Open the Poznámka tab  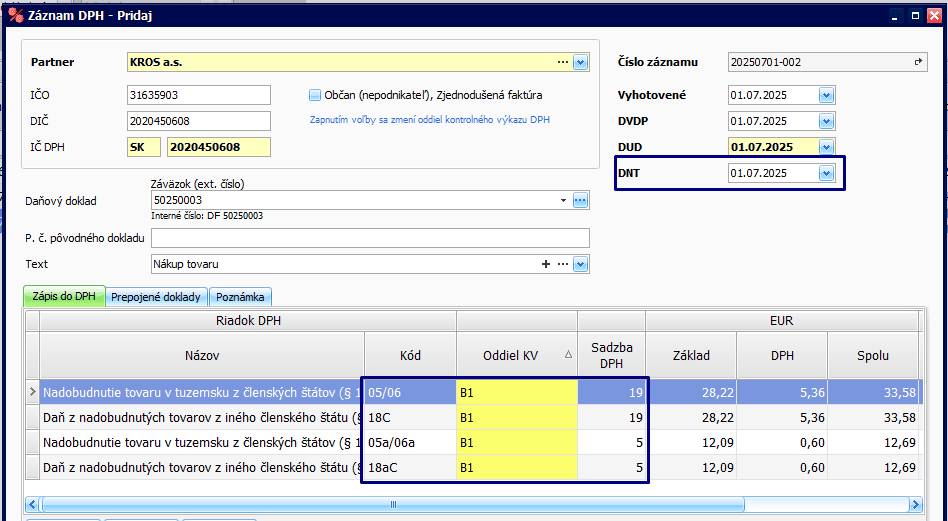[240, 297]
